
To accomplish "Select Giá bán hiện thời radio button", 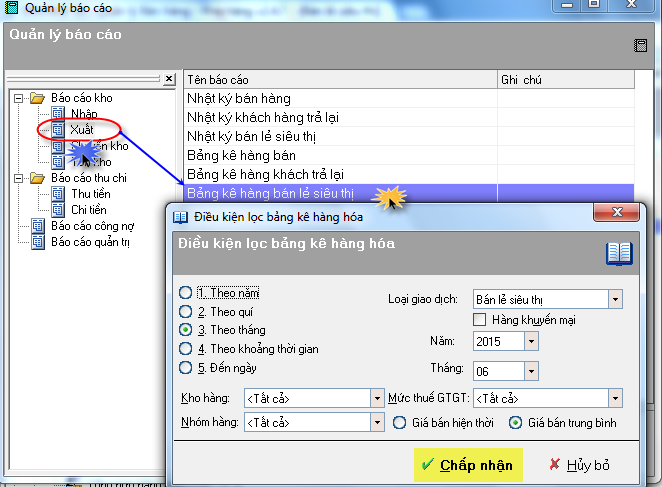I will tap(399, 423).
